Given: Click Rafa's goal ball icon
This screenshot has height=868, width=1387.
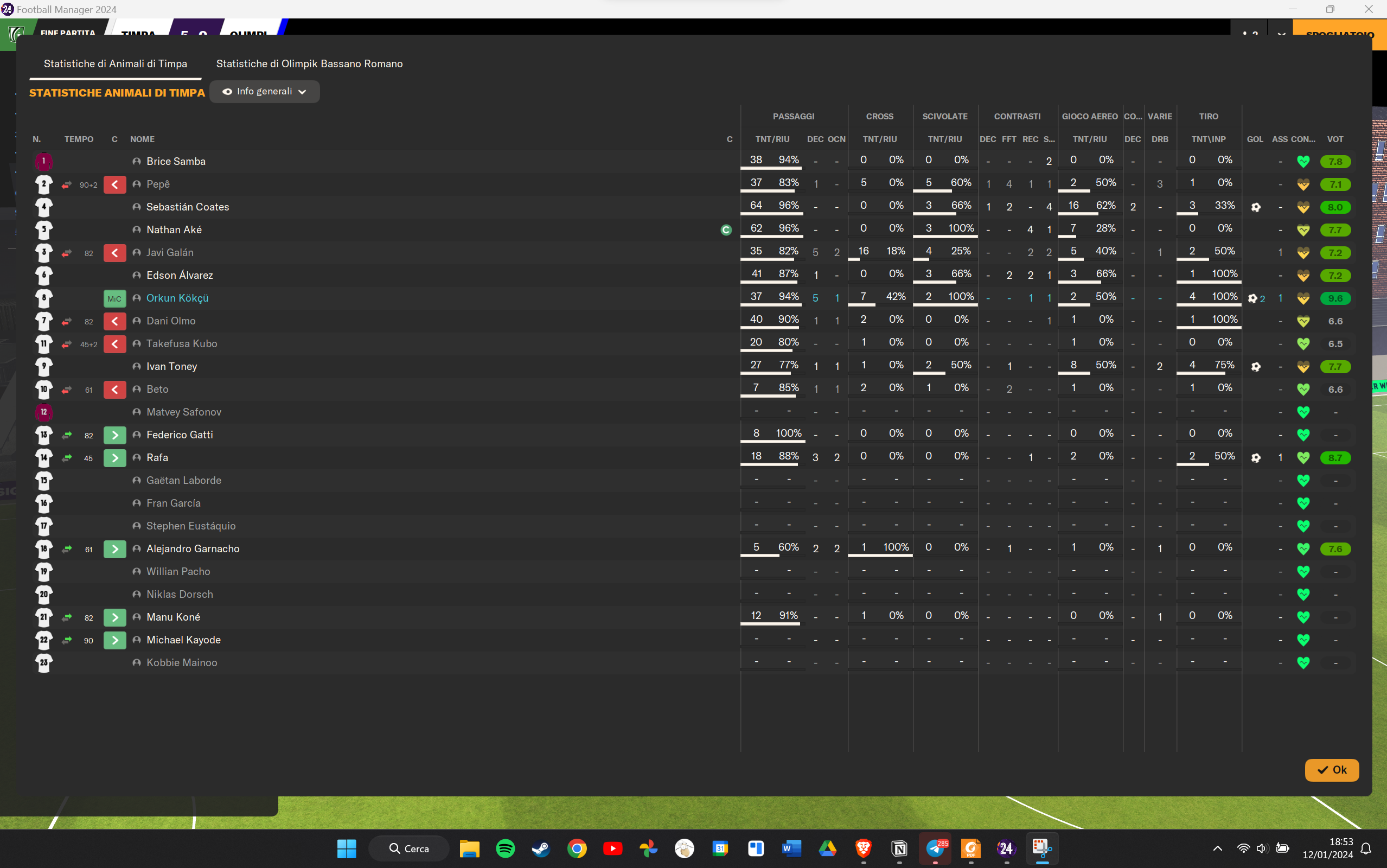Looking at the screenshot, I should [1256, 458].
